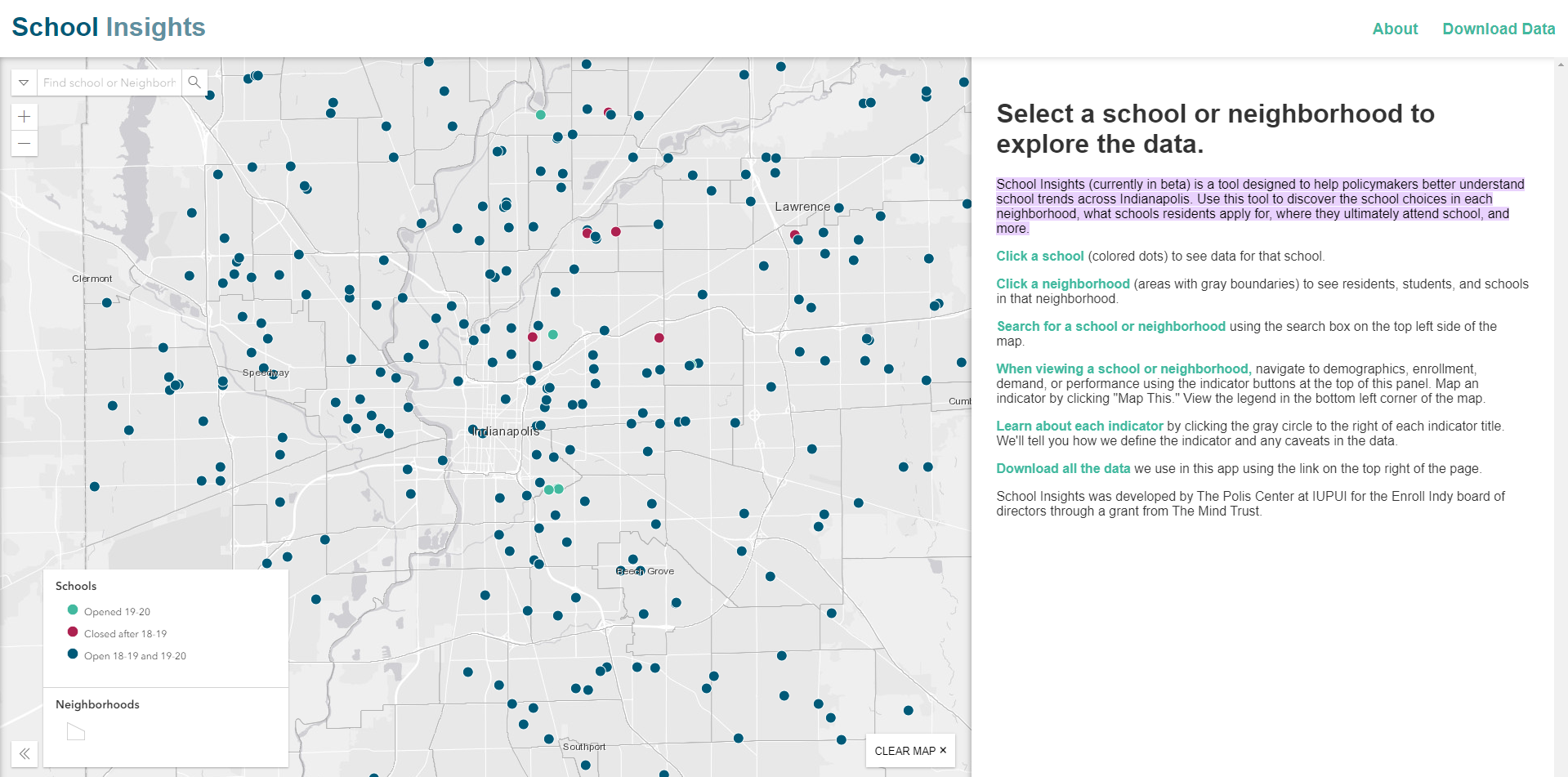Open the About page
The image size is (1568, 777).
click(x=1394, y=29)
